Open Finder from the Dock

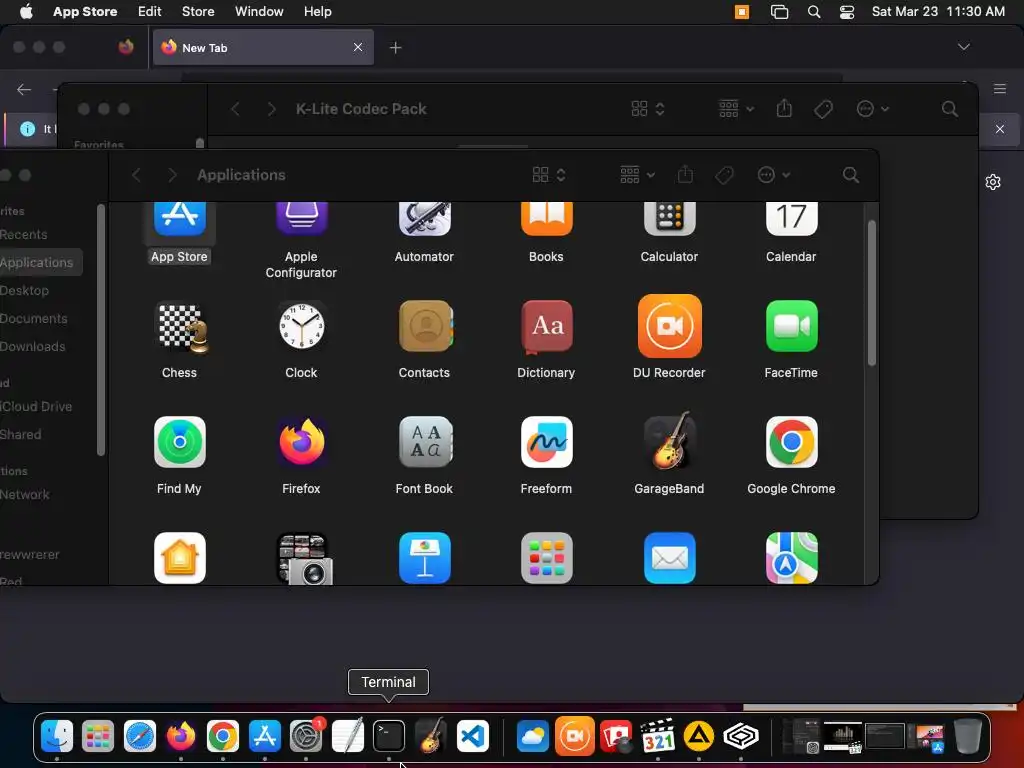(x=57, y=737)
